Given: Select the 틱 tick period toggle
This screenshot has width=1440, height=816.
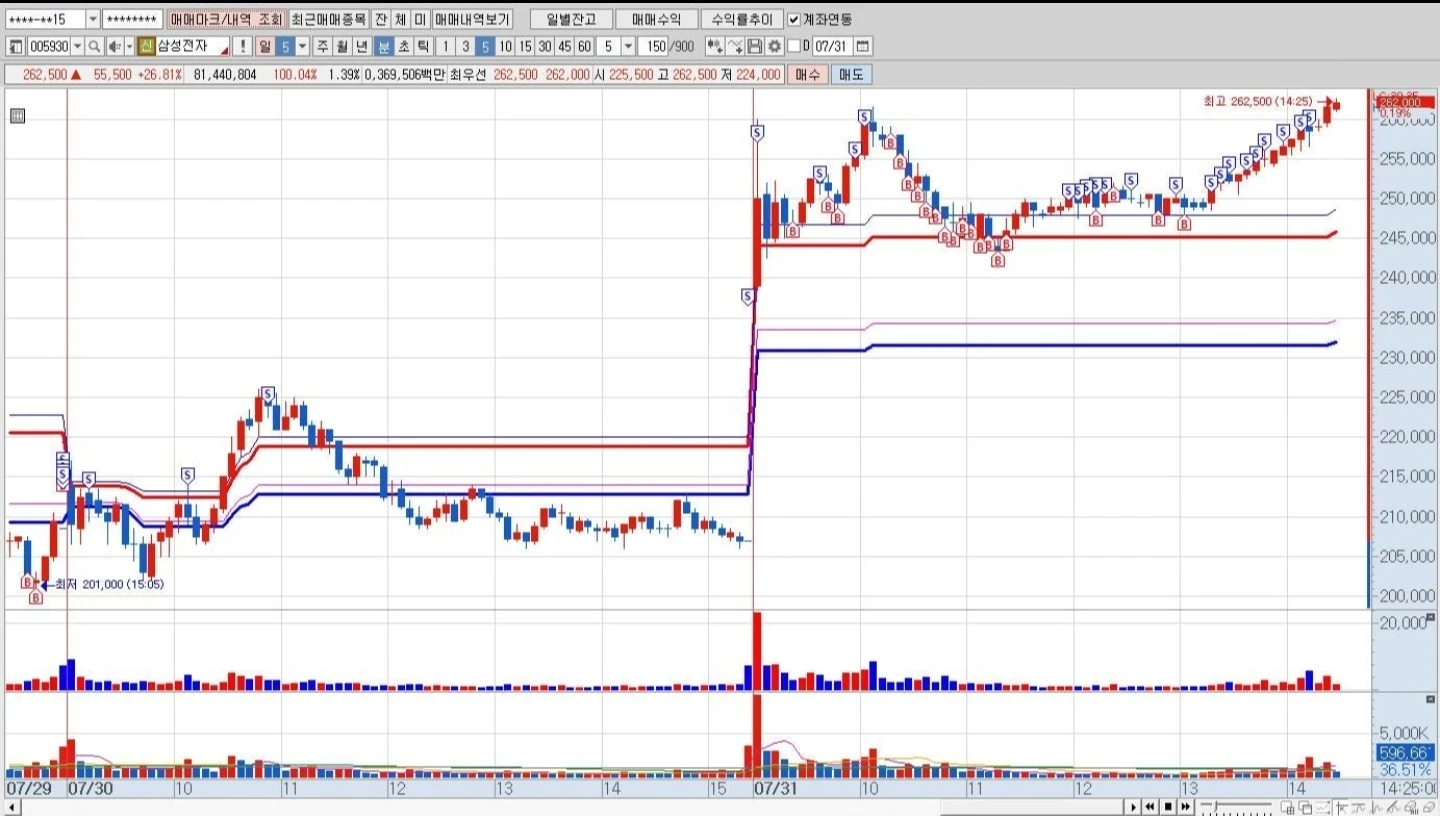Looking at the screenshot, I should tap(423, 46).
